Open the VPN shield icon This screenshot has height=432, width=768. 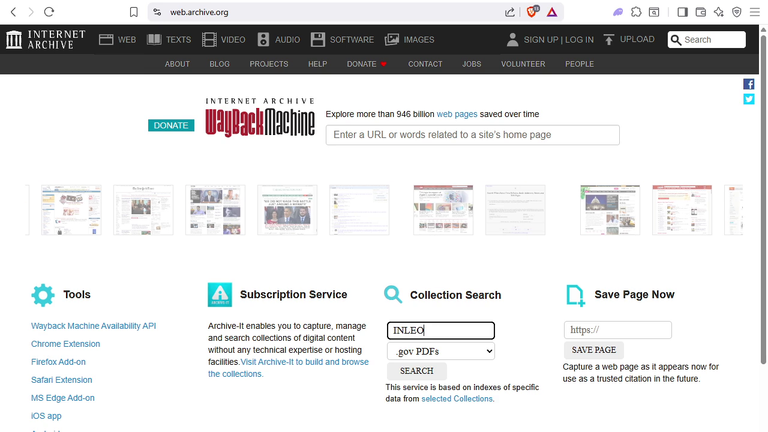(737, 12)
